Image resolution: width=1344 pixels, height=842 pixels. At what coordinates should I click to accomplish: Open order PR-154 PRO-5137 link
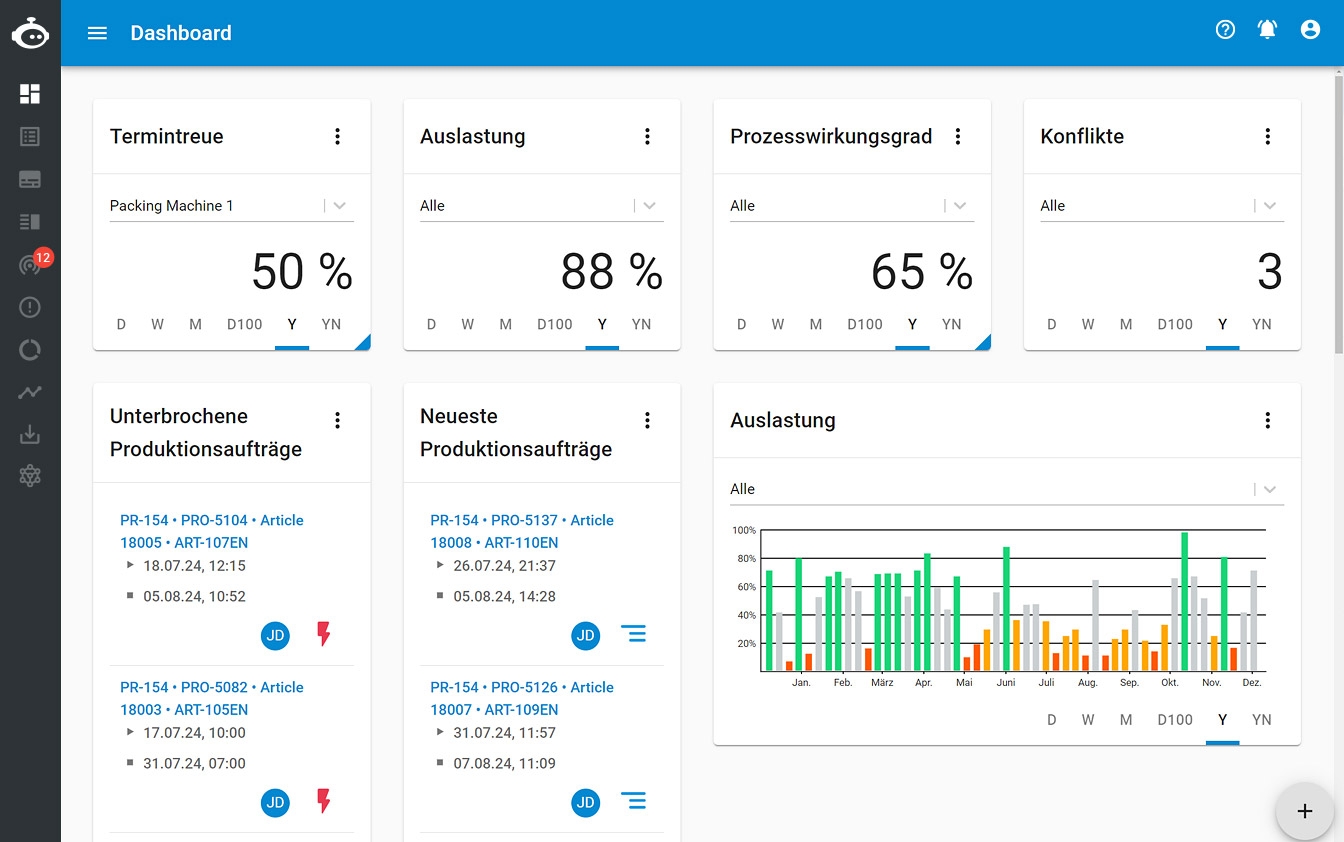coord(522,531)
